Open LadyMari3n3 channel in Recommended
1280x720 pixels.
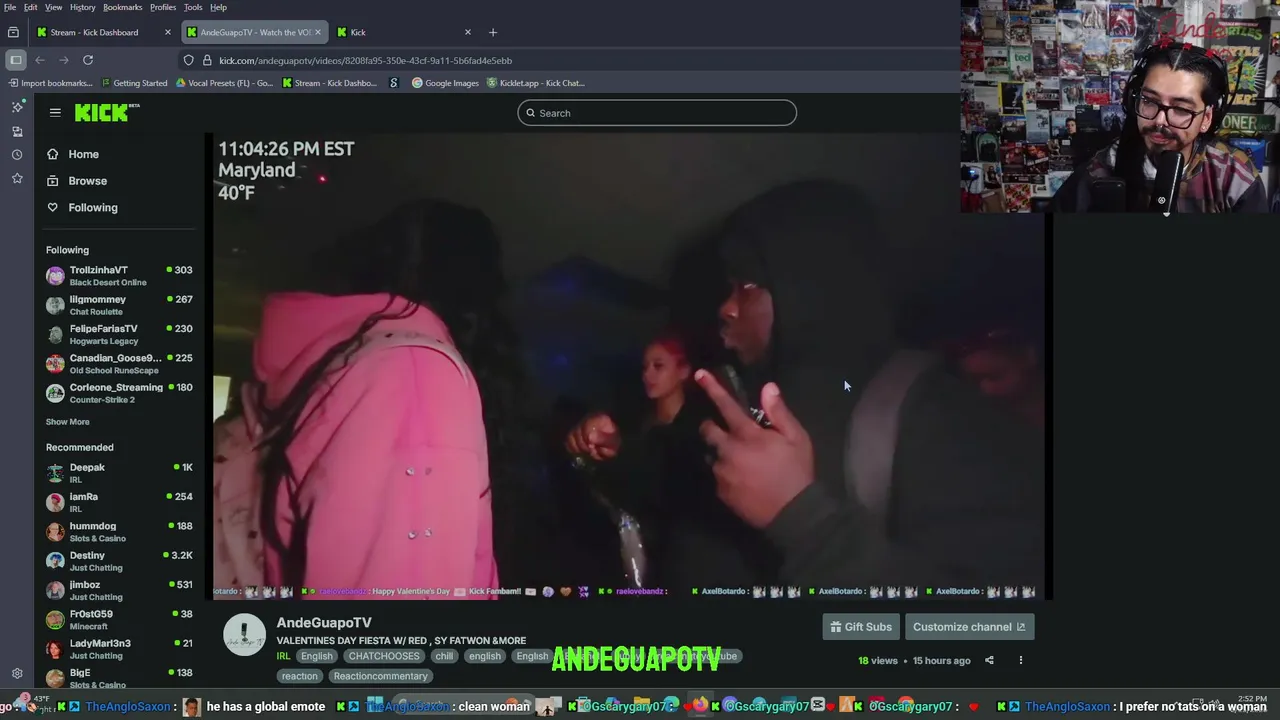coord(119,649)
